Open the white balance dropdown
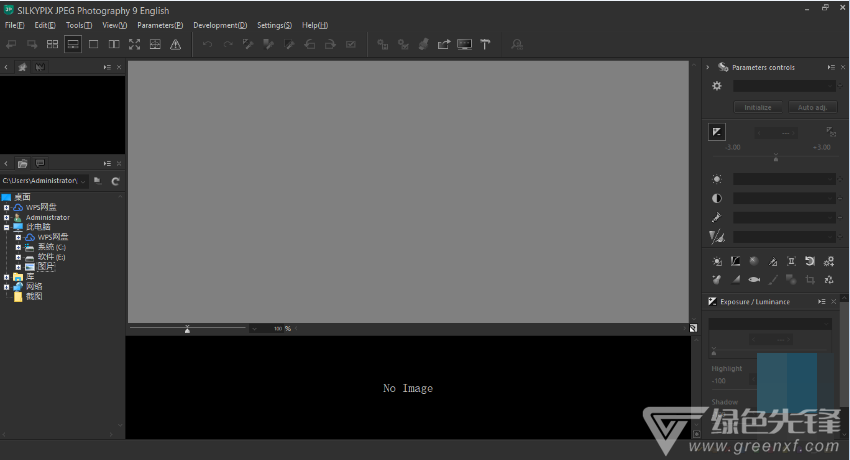Viewport: 850px width, 460px height. (x=784, y=179)
